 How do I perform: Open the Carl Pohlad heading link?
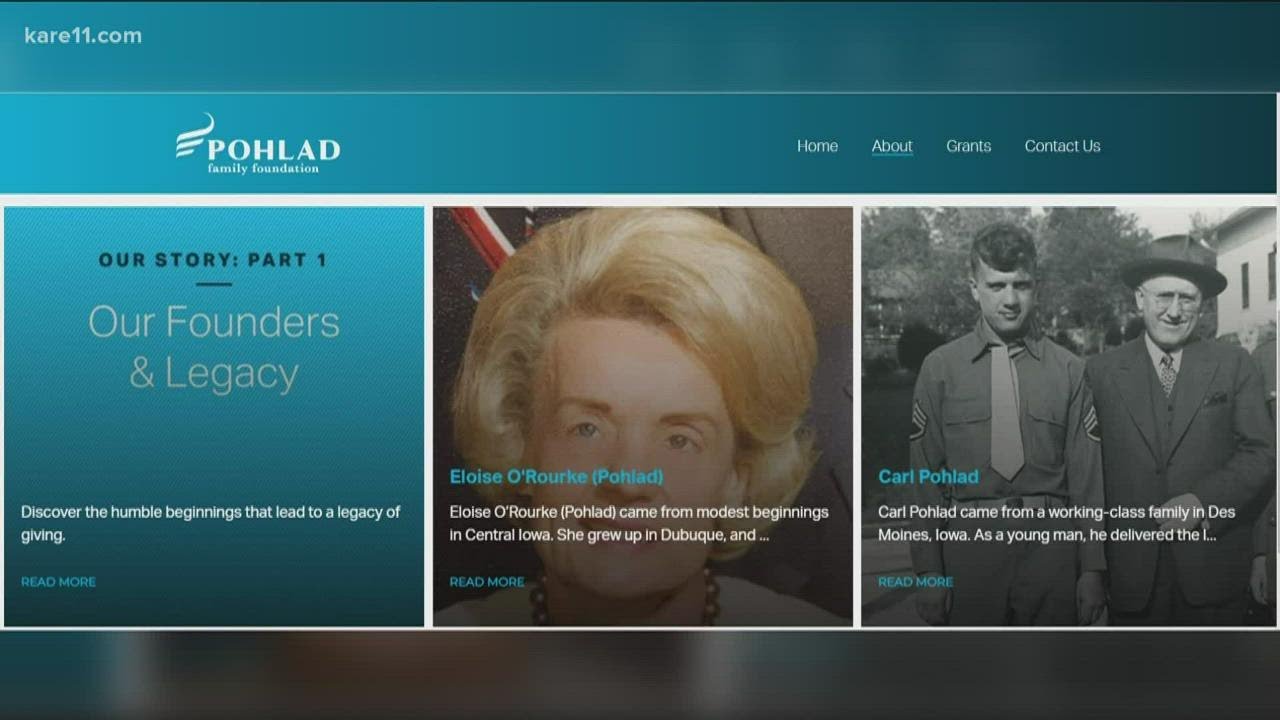928,477
